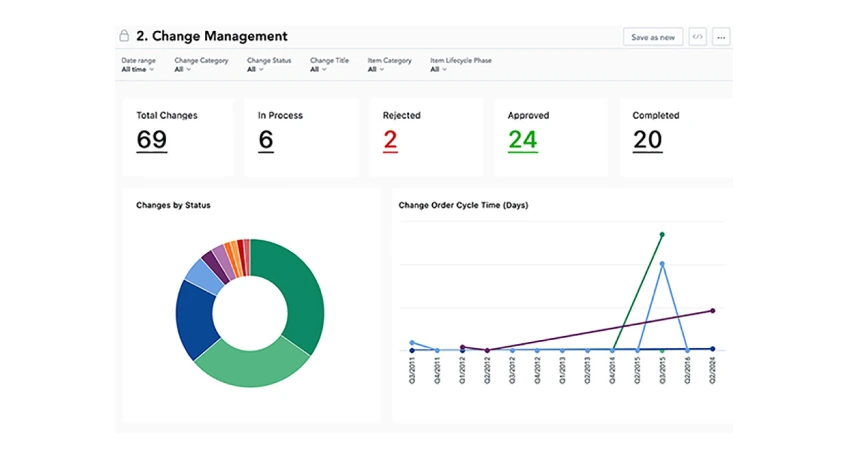The width and height of the screenshot is (847, 460).
Task: Click the Approved card label
Action: [x=528, y=116]
